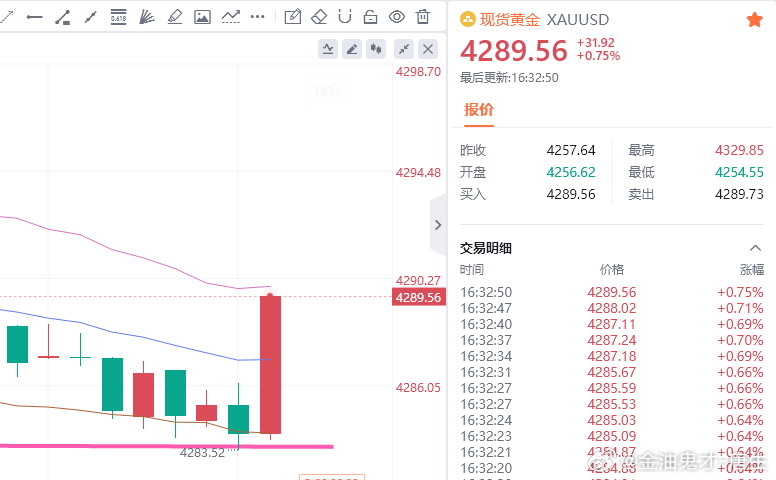The height and width of the screenshot is (480, 776).
Task: Click the pink horizontal support line
Action: (167, 446)
